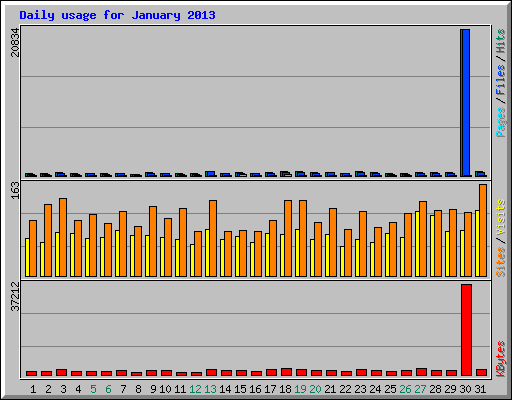Click the orange Sites bar for day 3
Screen dimensions: 512x400
63,237
